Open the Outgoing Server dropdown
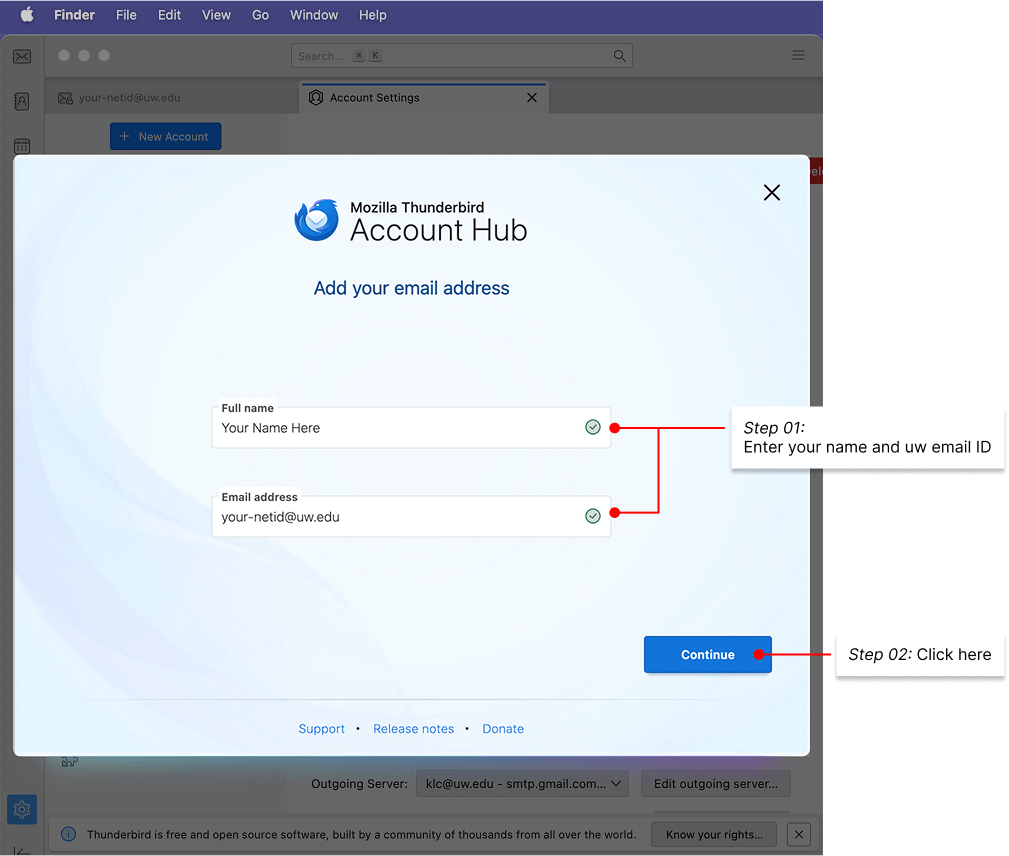 522,783
